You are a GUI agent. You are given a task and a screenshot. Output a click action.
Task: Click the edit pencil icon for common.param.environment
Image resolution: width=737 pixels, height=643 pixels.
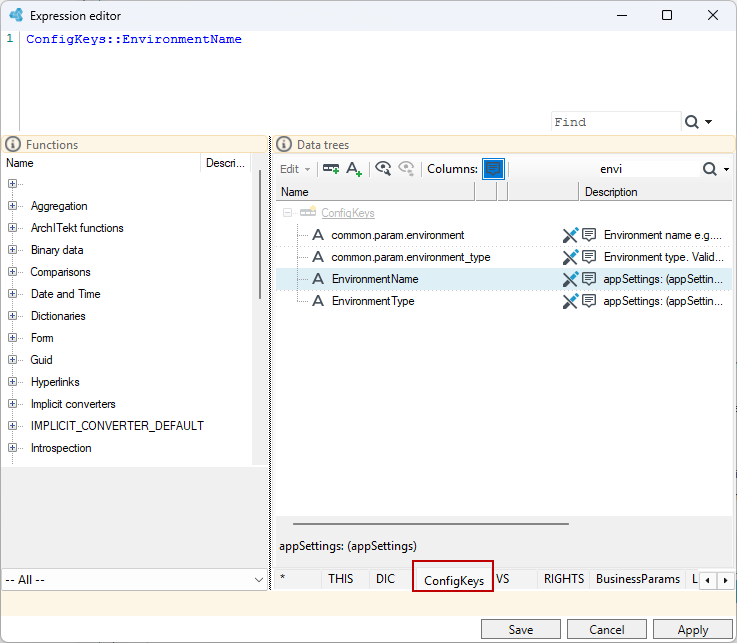click(570, 235)
